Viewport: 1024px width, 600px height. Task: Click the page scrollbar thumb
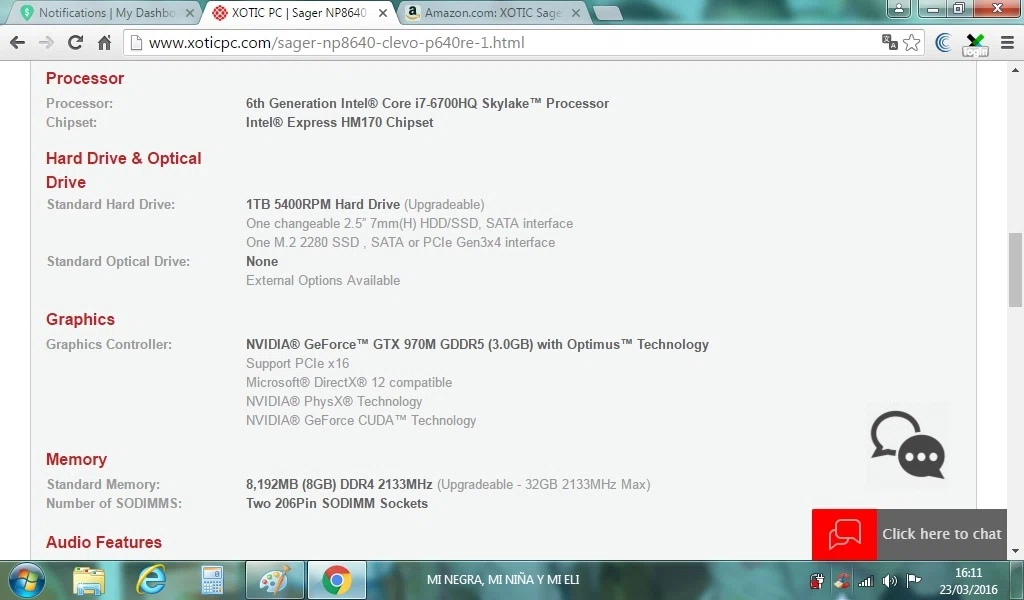coord(1015,270)
